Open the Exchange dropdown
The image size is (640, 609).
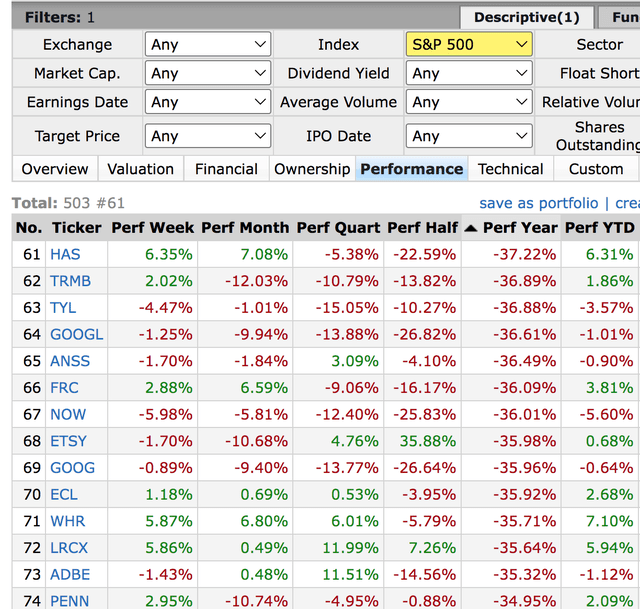[208, 44]
